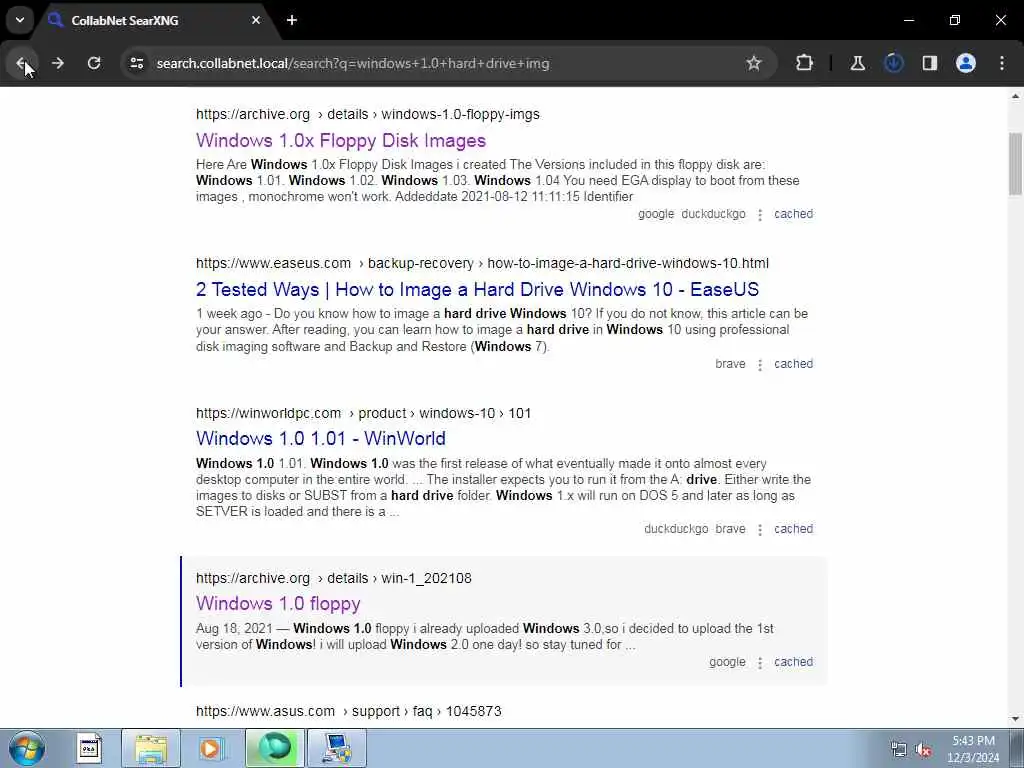Open Chrome's three-dot menu
This screenshot has height=768, width=1024.
(1001, 63)
